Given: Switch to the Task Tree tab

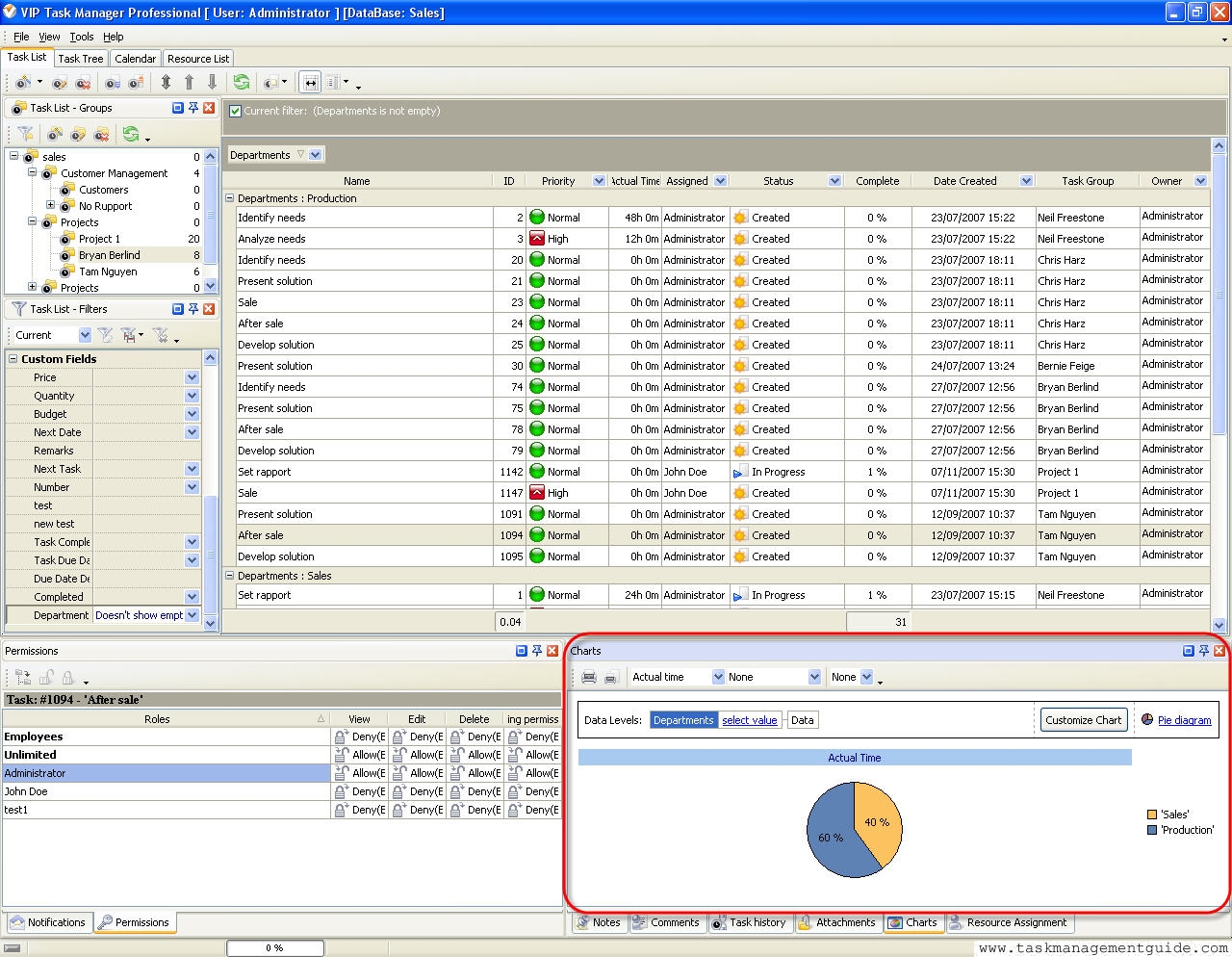Looking at the screenshot, I should coord(80,59).
